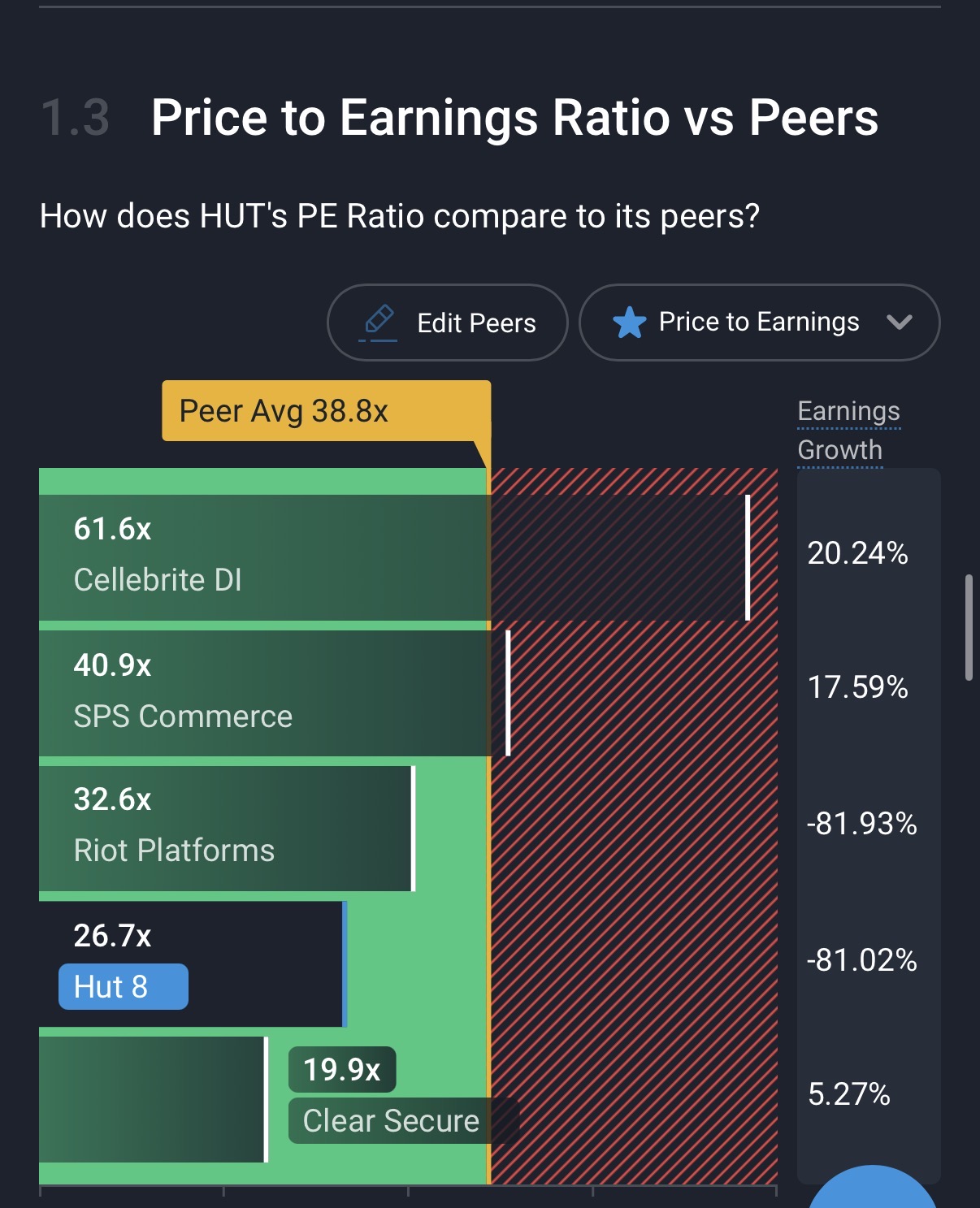Click the Clear Secure label

point(392,1121)
